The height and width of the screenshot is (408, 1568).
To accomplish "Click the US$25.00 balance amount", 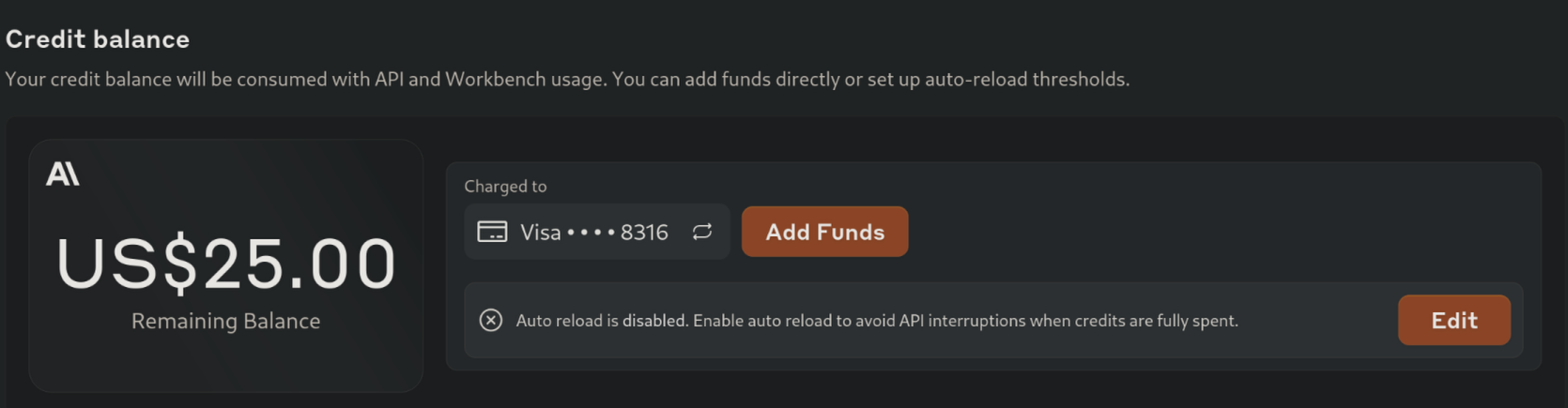I will 225,264.
